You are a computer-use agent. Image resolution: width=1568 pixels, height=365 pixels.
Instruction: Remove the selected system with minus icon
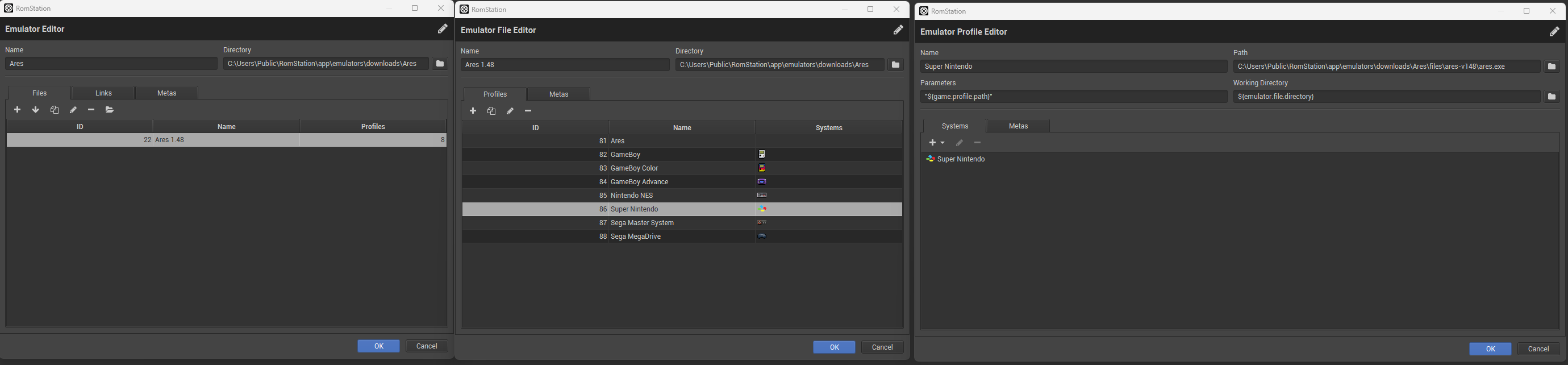[978, 143]
